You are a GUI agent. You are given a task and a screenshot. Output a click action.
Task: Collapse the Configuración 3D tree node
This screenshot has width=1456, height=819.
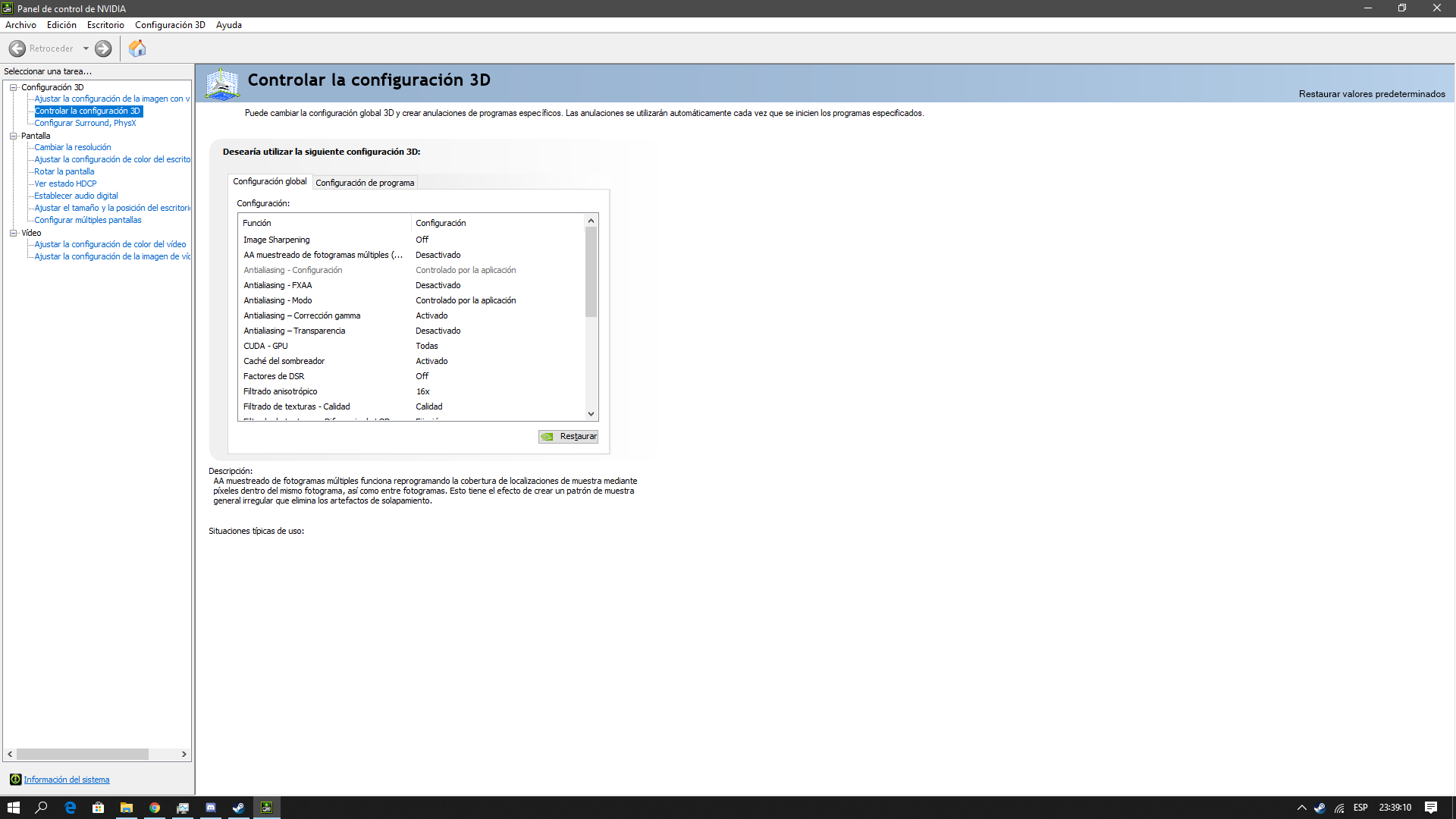(13, 87)
